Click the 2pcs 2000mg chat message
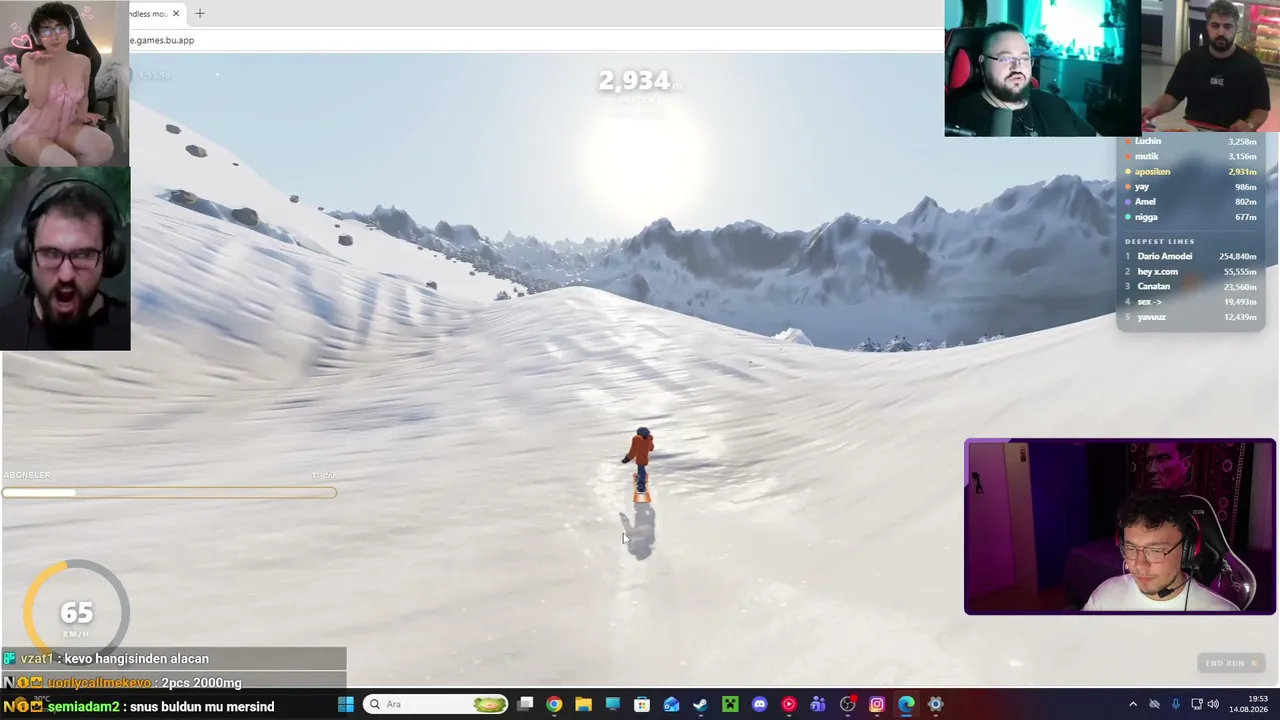 click(174, 682)
